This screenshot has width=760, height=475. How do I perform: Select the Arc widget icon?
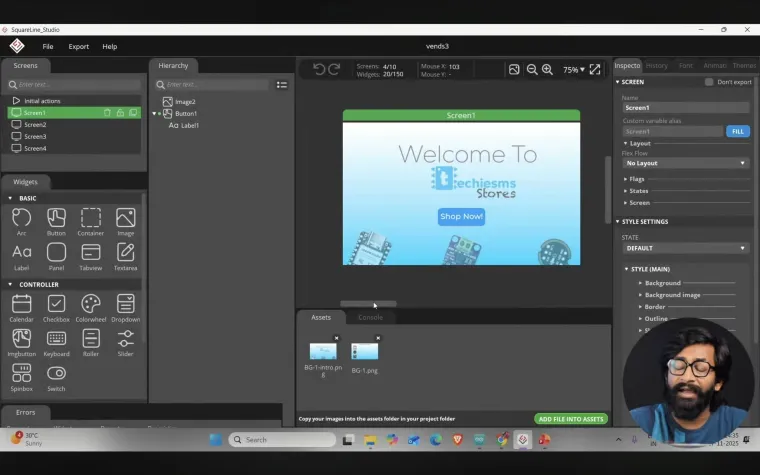pos(21,218)
